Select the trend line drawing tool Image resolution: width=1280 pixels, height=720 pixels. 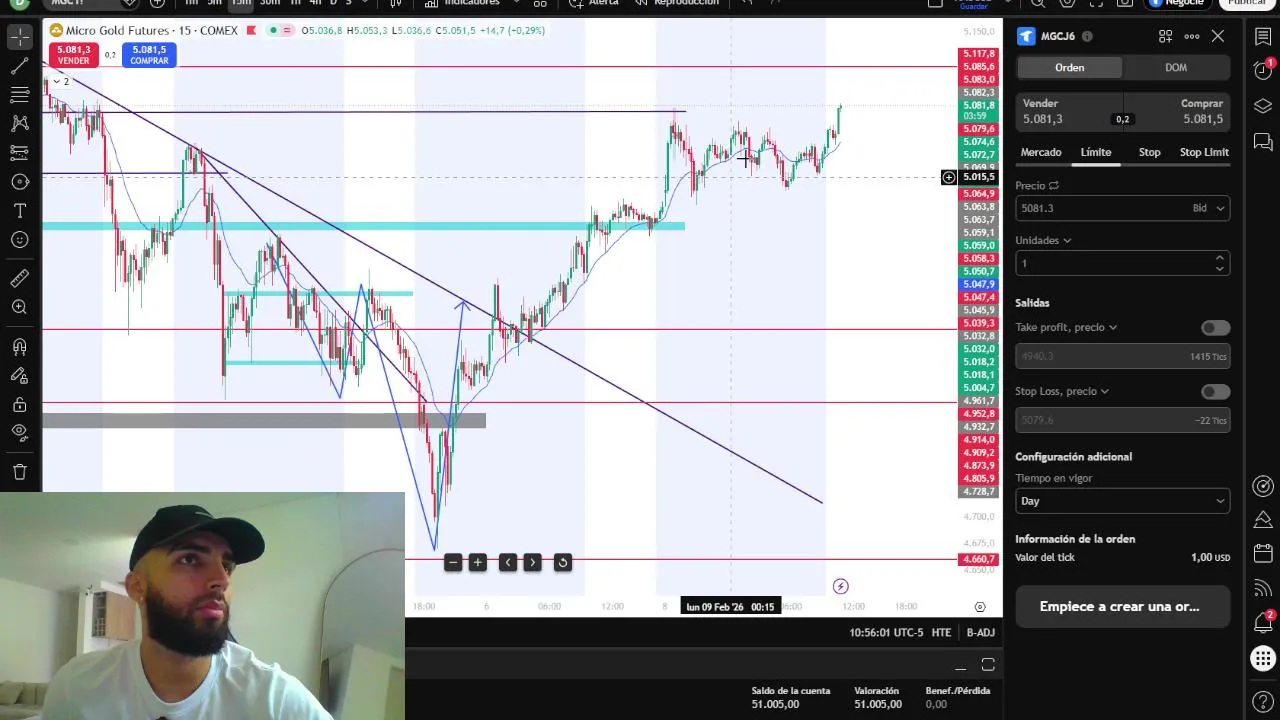[x=19, y=66]
